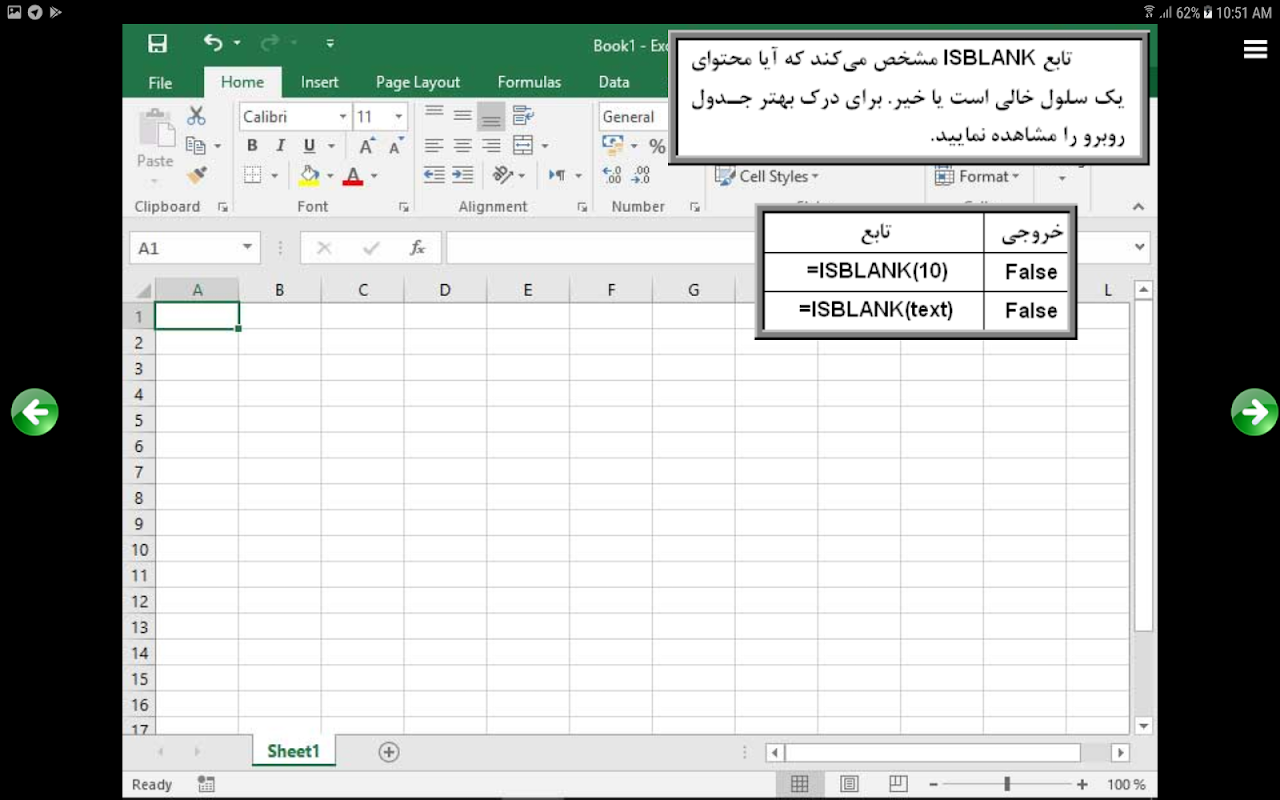Toggle Bold formatting
1280x800 pixels.
[x=252, y=146]
